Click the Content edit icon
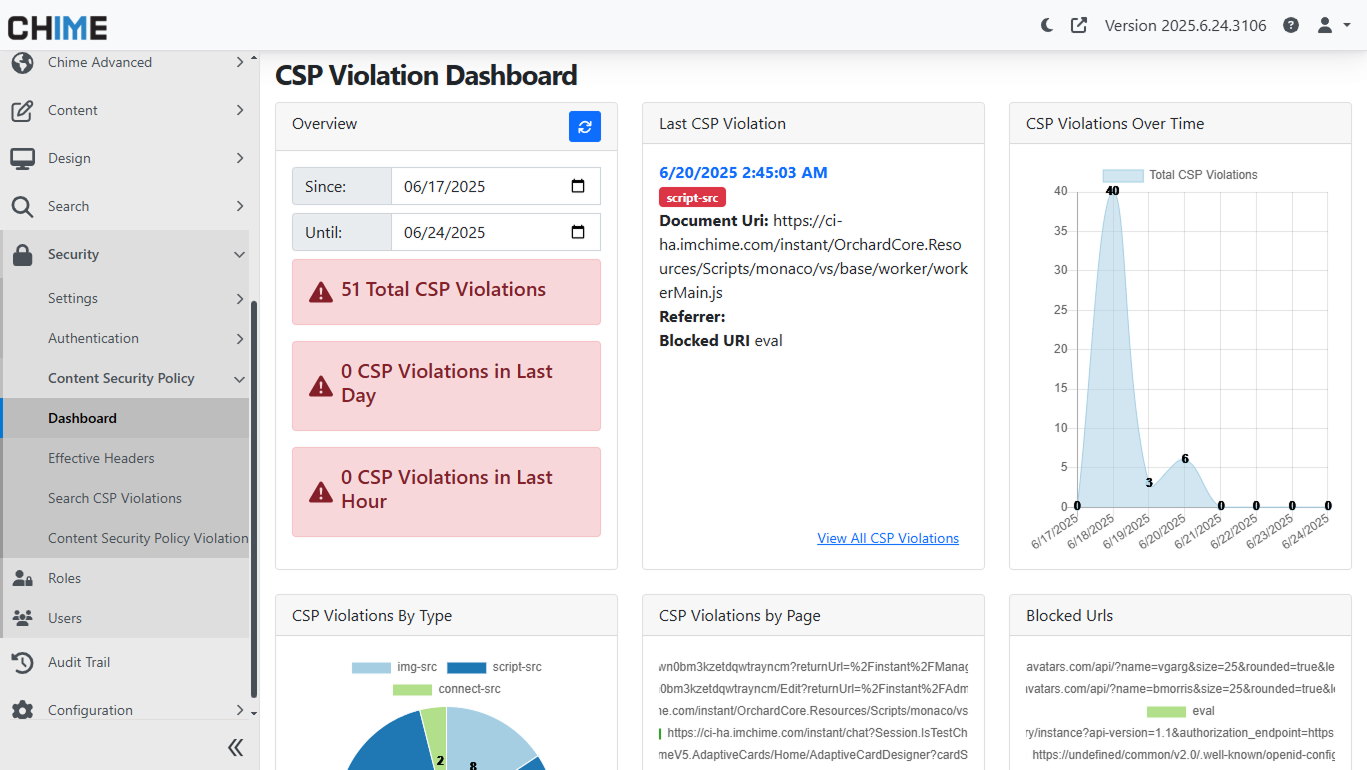The height and width of the screenshot is (770, 1367). 22,110
